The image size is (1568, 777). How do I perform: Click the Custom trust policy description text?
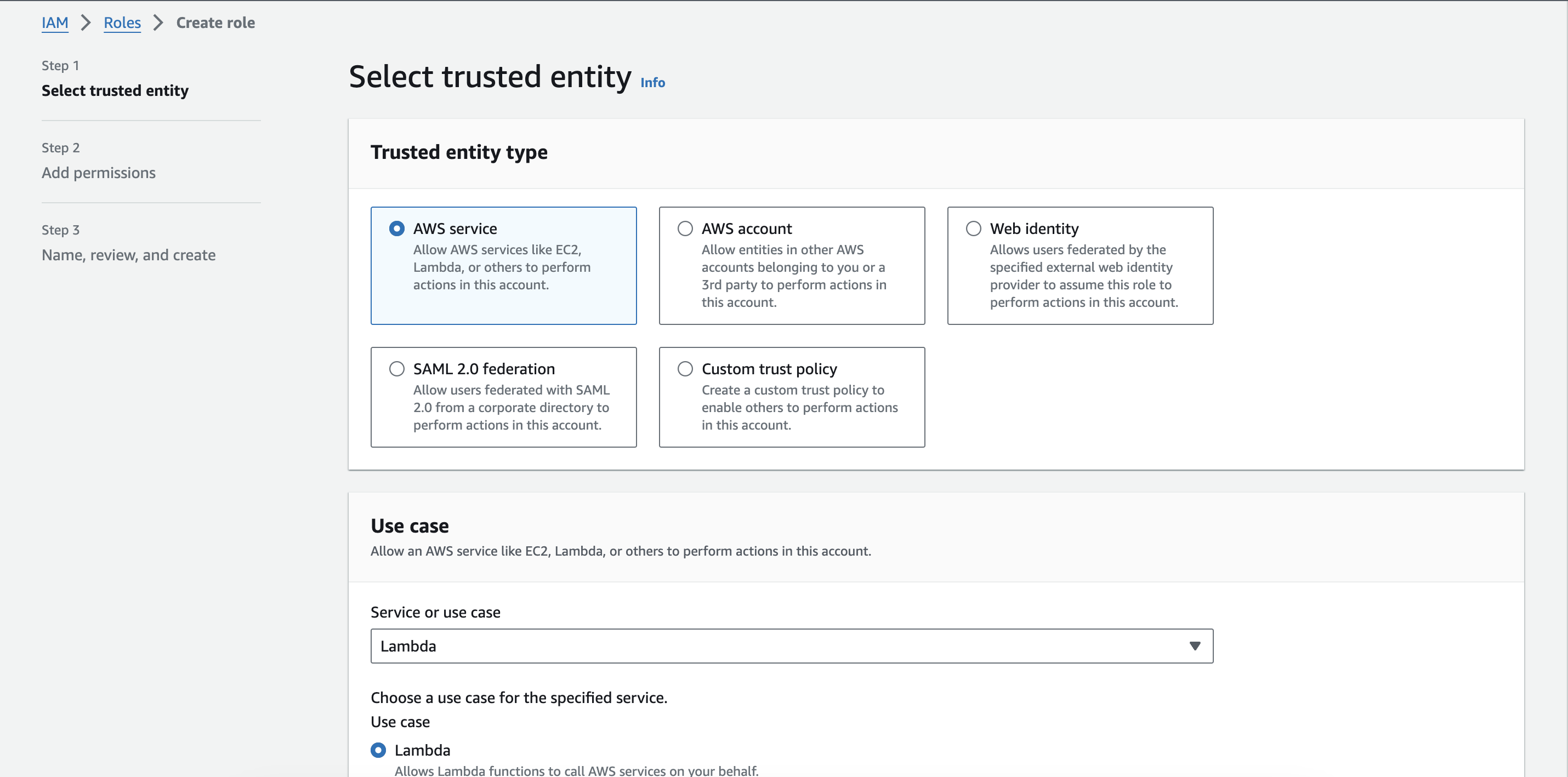click(x=799, y=407)
